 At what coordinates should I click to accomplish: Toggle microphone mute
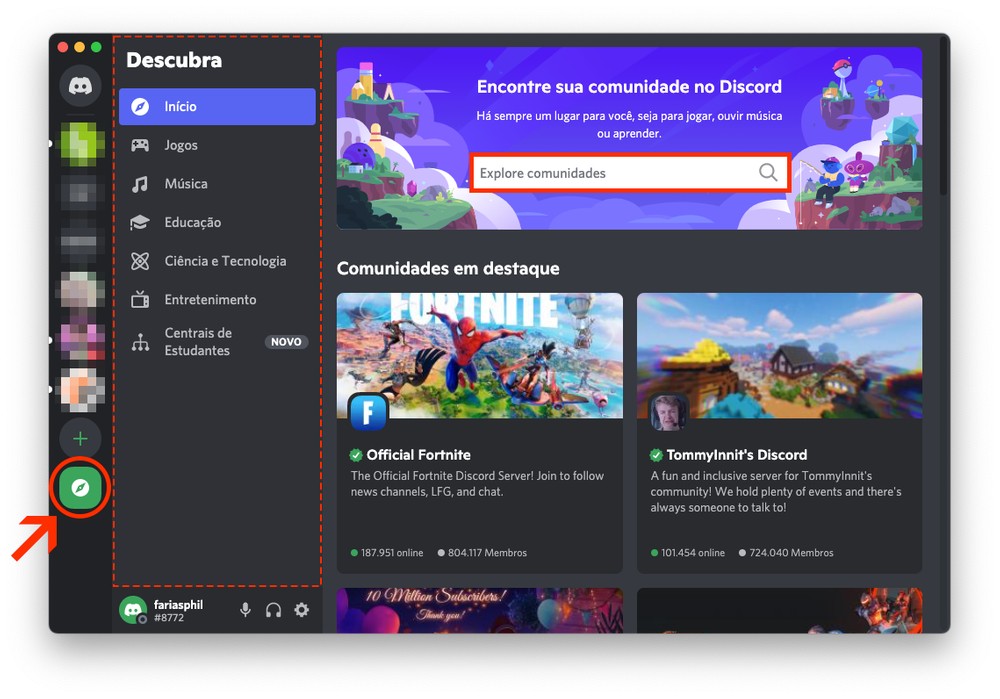[x=245, y=610]
